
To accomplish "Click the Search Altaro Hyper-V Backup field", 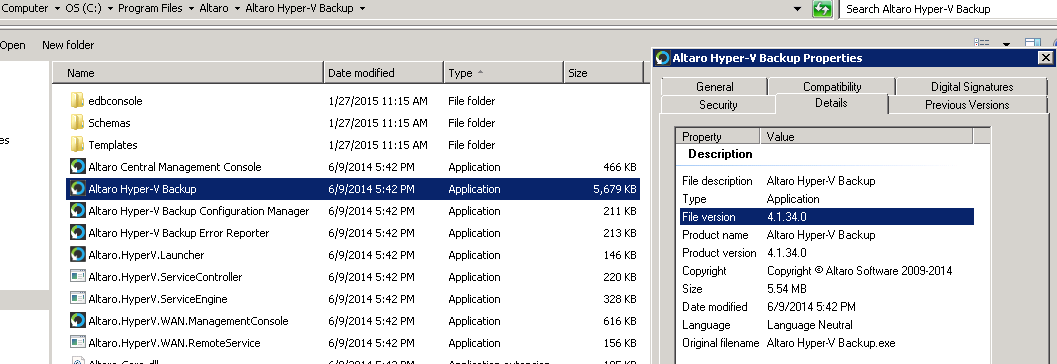I will click(x=947, y=9).
